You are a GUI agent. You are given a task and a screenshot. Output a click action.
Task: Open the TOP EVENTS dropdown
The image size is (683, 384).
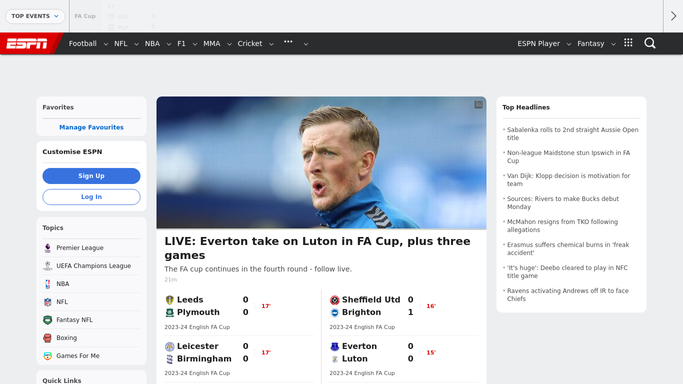coord(35,16)
